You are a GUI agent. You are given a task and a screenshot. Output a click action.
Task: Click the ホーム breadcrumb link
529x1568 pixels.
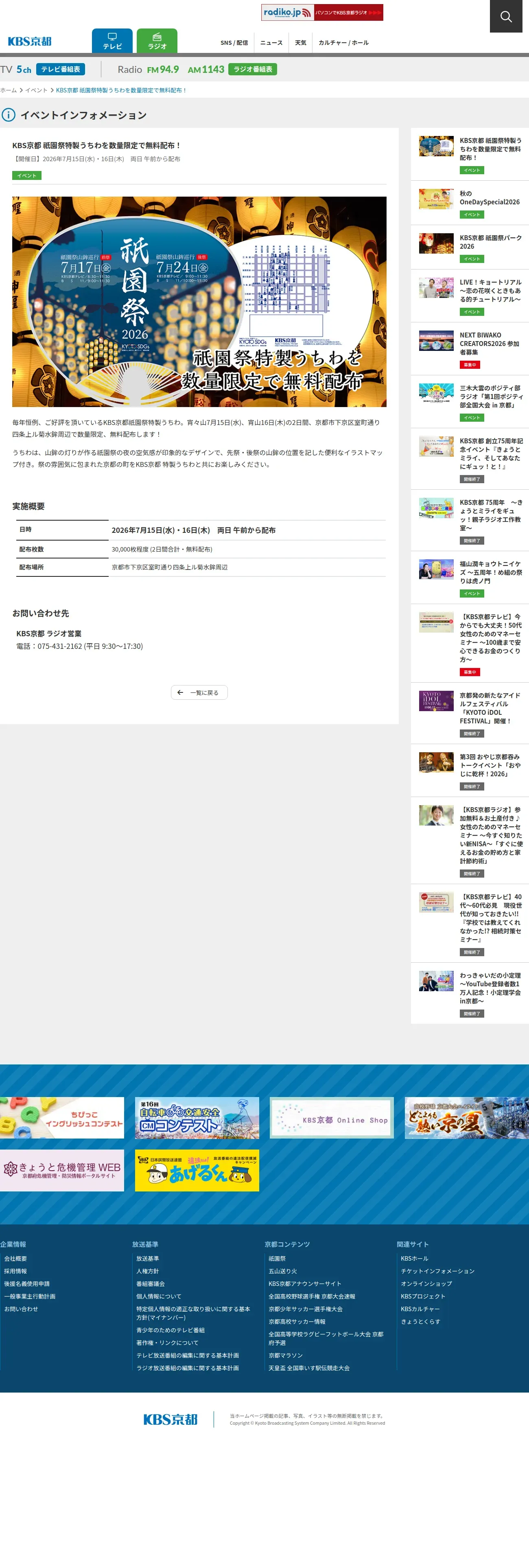click(9, 90)
